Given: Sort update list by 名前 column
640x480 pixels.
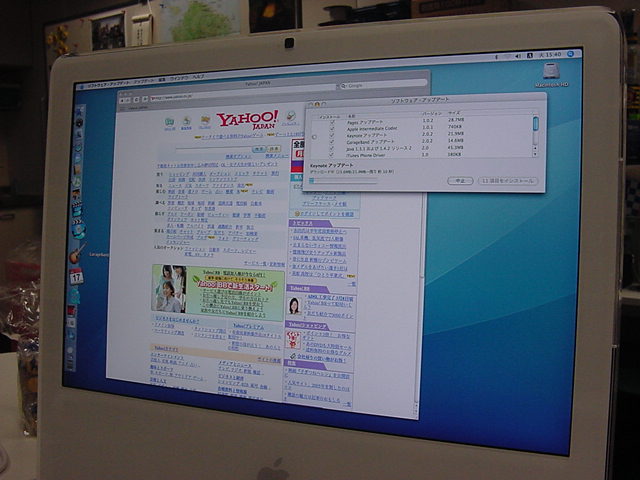Looking at the screenshot, I should [x=351, y=116].
